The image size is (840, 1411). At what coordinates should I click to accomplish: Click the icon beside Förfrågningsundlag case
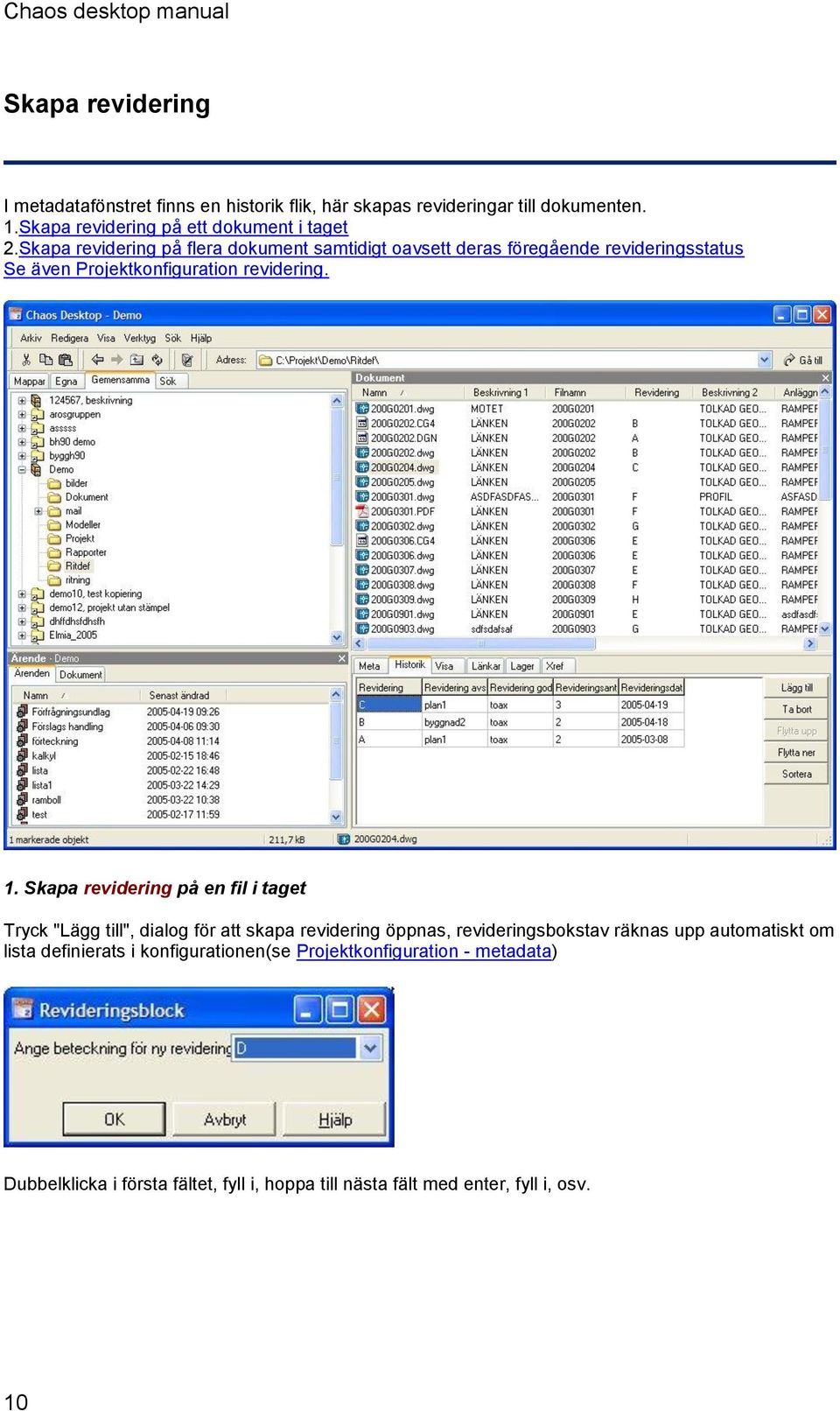[23, 712]
